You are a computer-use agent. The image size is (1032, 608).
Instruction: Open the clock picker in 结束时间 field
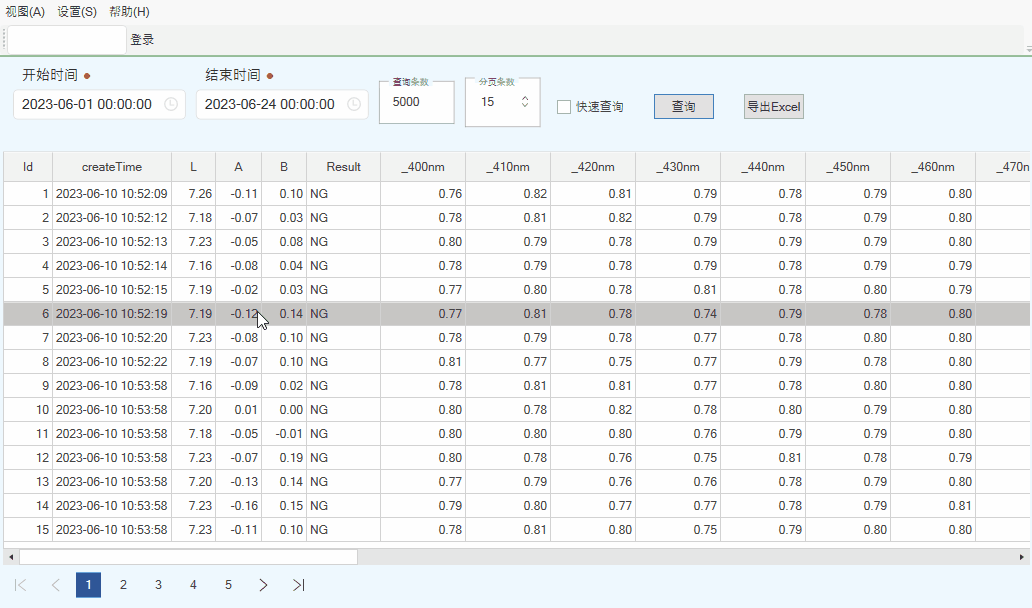[353, 105]
